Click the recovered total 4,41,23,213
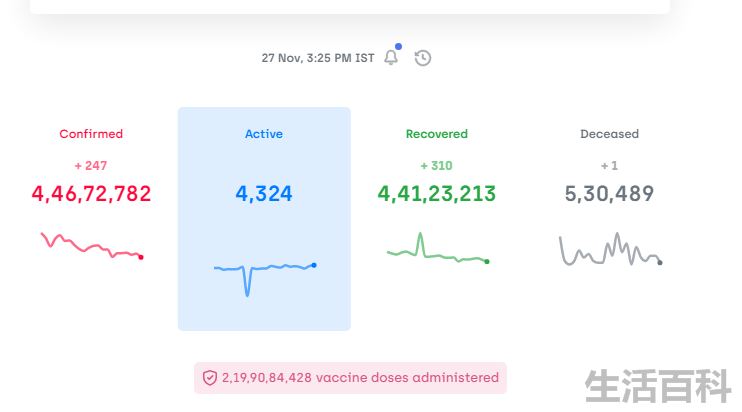This screenshot has width=742, height=412. (437, 193)
